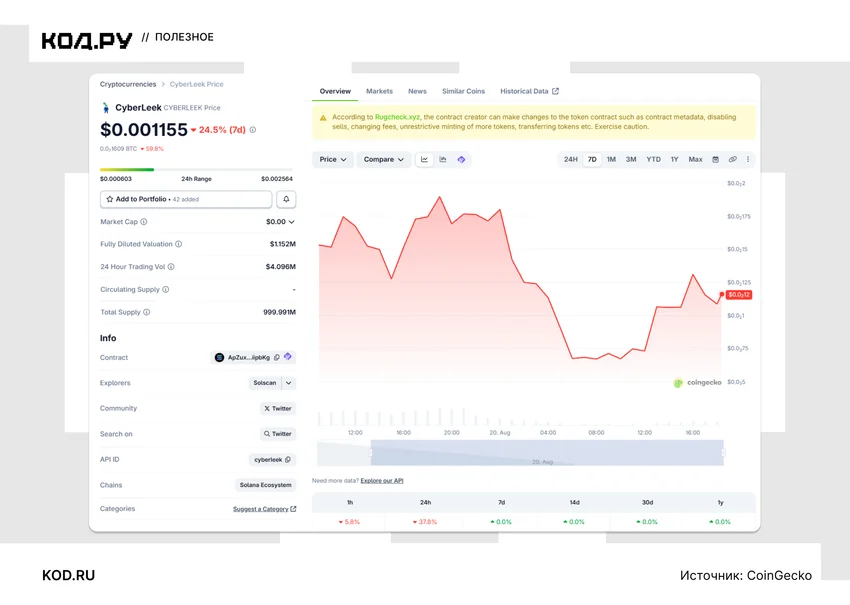Switch to the Similar Coins tab

(463, 91)
